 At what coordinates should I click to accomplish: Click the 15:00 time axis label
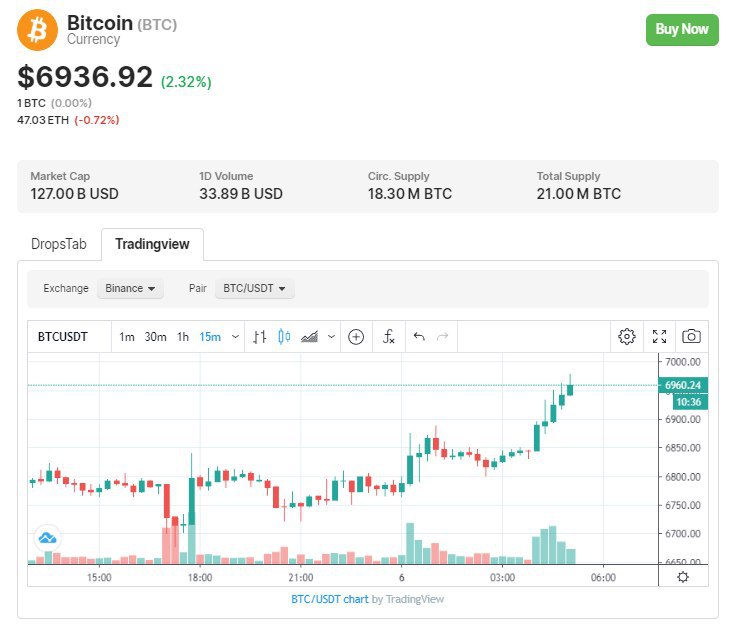[99, 577]
